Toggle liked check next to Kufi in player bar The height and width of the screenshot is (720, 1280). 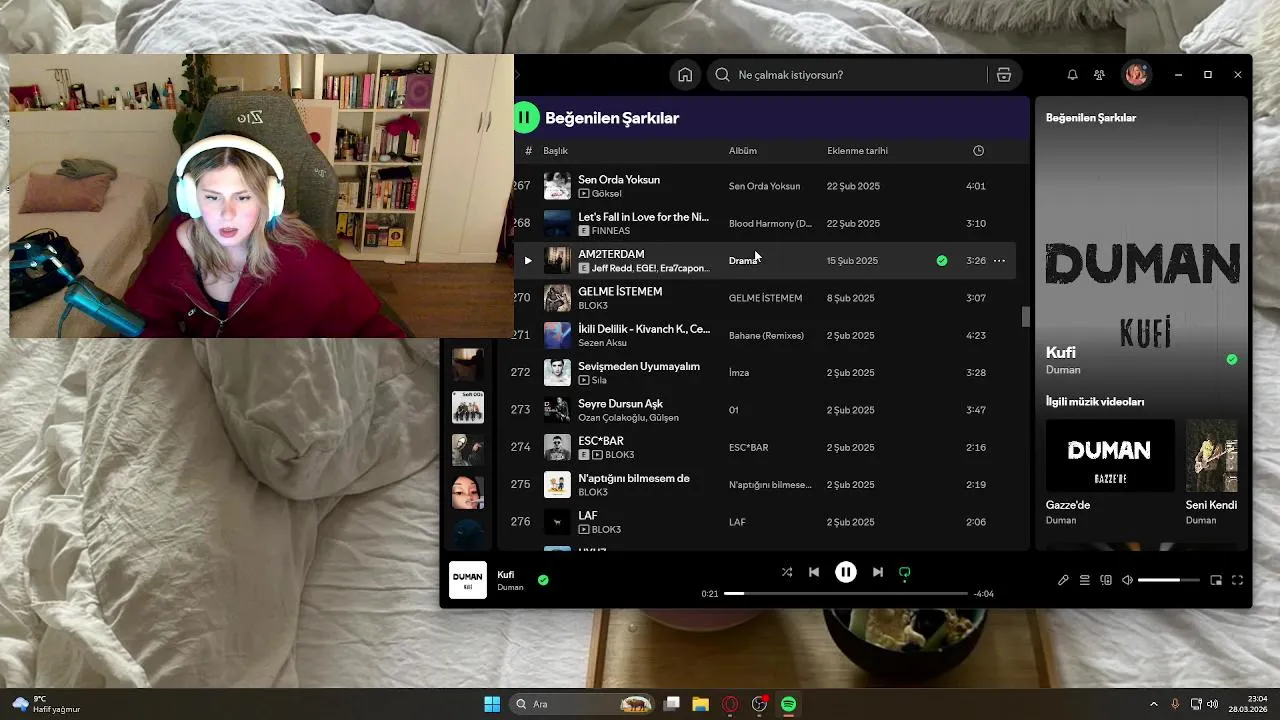tap(543, 580)
